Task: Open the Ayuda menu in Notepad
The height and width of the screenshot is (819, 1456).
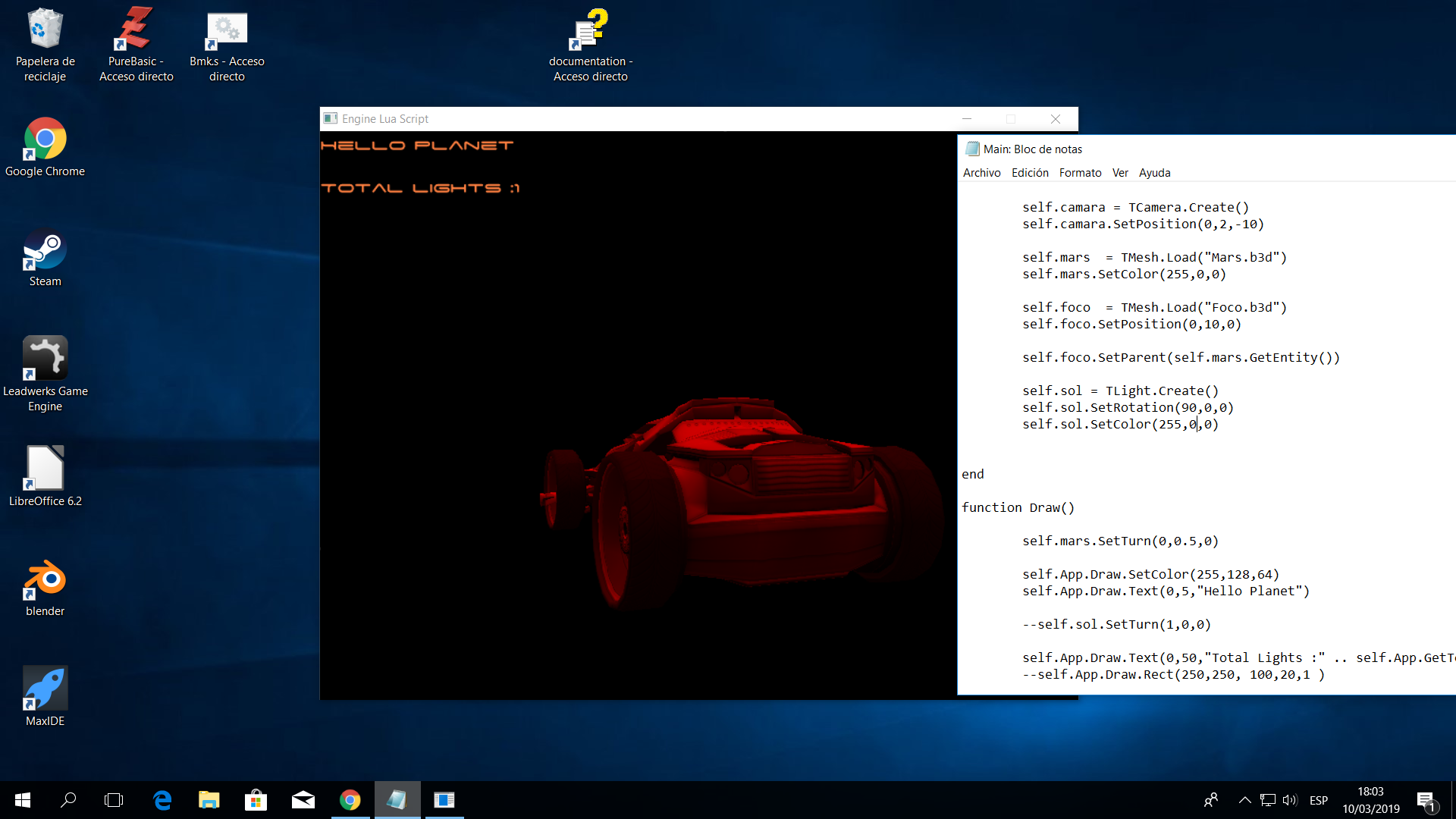Action: coord(1154,173)
